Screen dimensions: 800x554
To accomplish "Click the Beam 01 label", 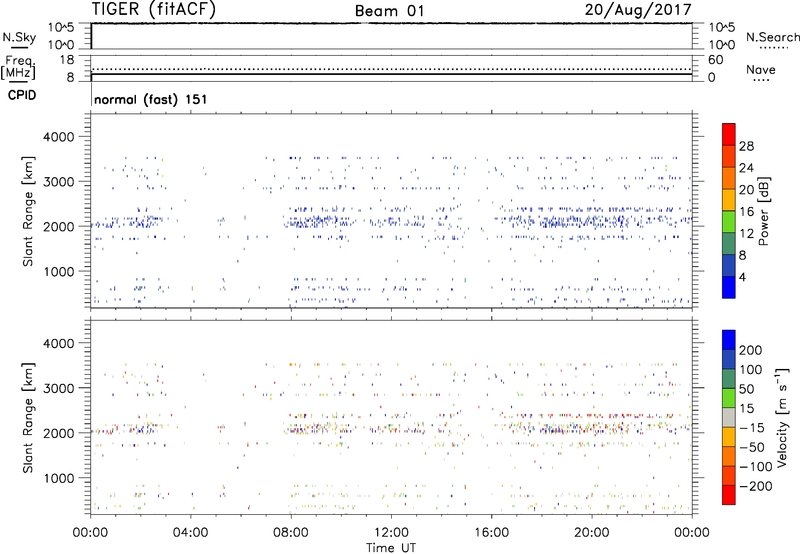I will [x=390, y=11].
